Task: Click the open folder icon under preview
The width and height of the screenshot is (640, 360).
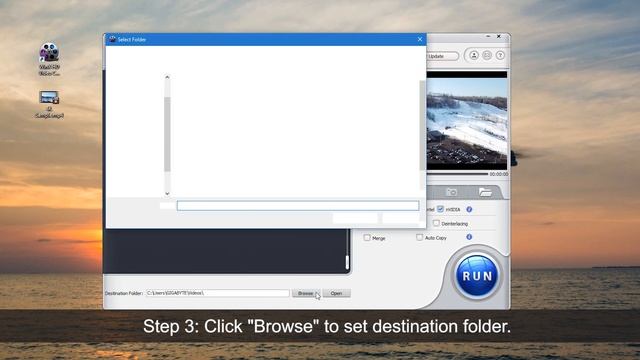Action: coord(485,192)
